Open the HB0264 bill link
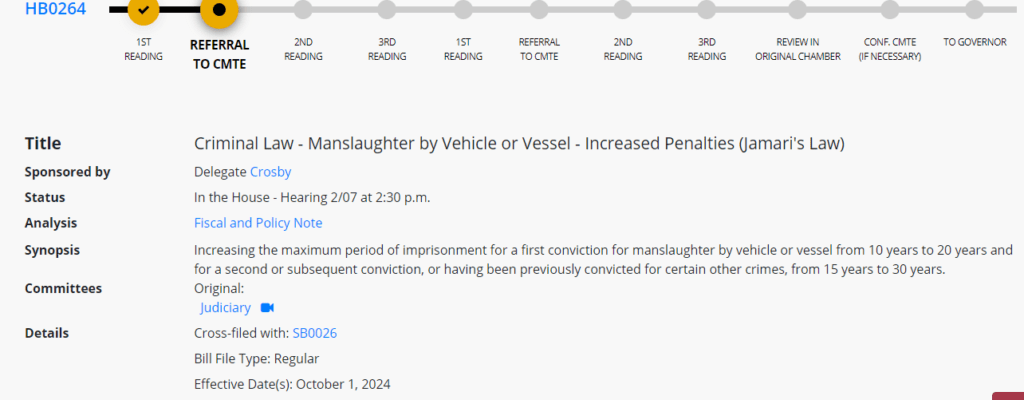Image resolution: width=1024 pixels, height=400 pixels. coord(56,9)
